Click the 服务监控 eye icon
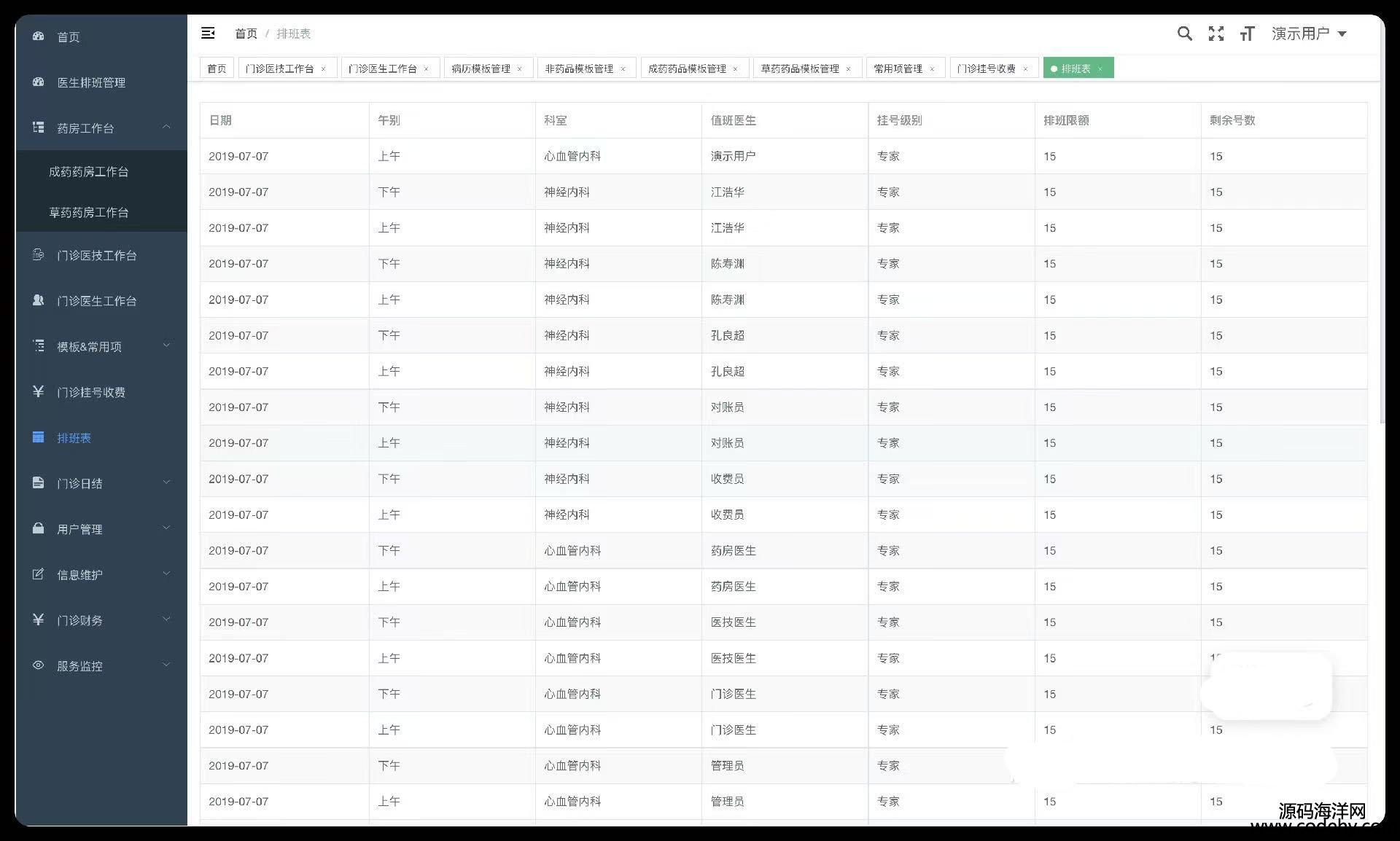Image resolution: width=1400 pixels, height=841 pixels. tap(39, 665)
